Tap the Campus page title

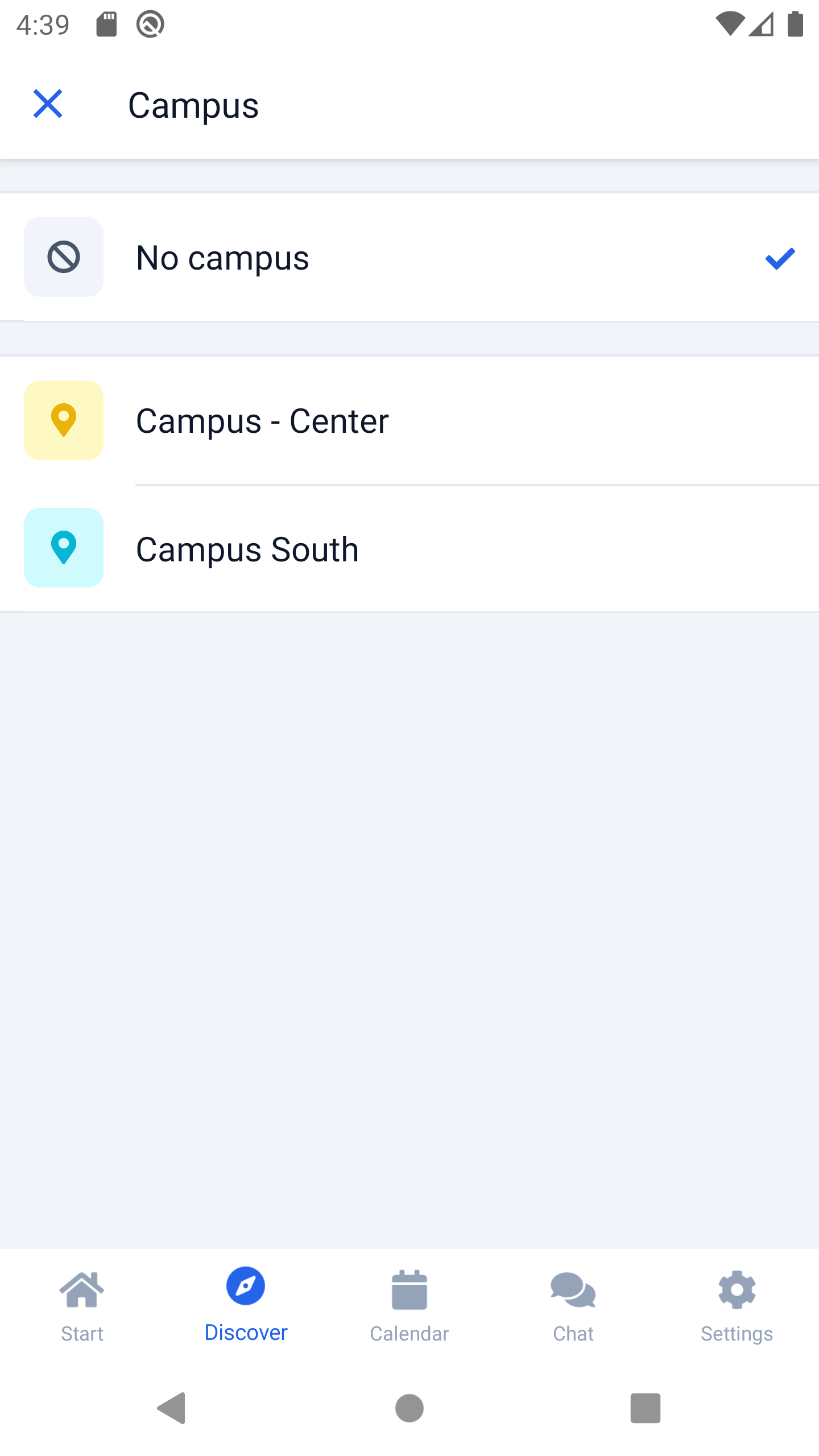pyautogui.click(x=193, y=106)
